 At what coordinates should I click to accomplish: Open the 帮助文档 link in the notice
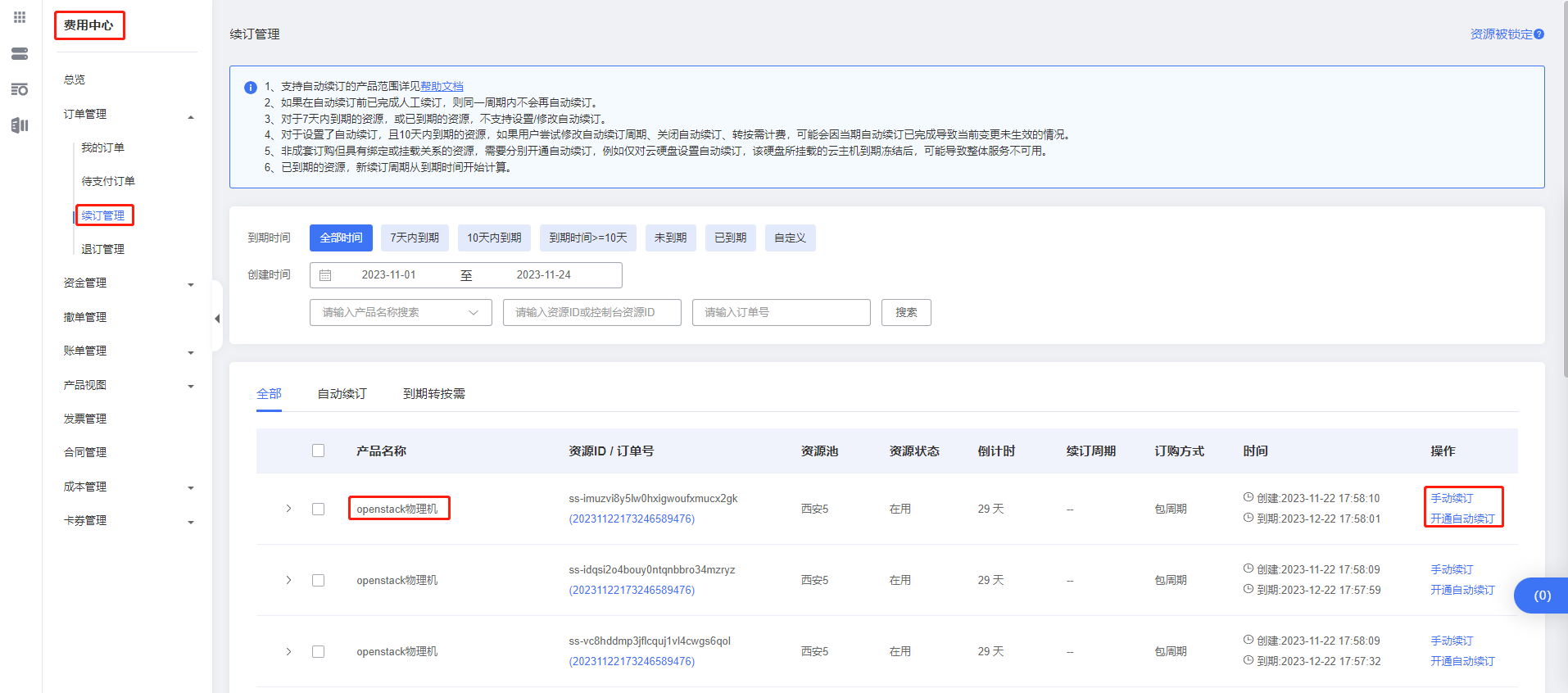[x=442, y=86]
